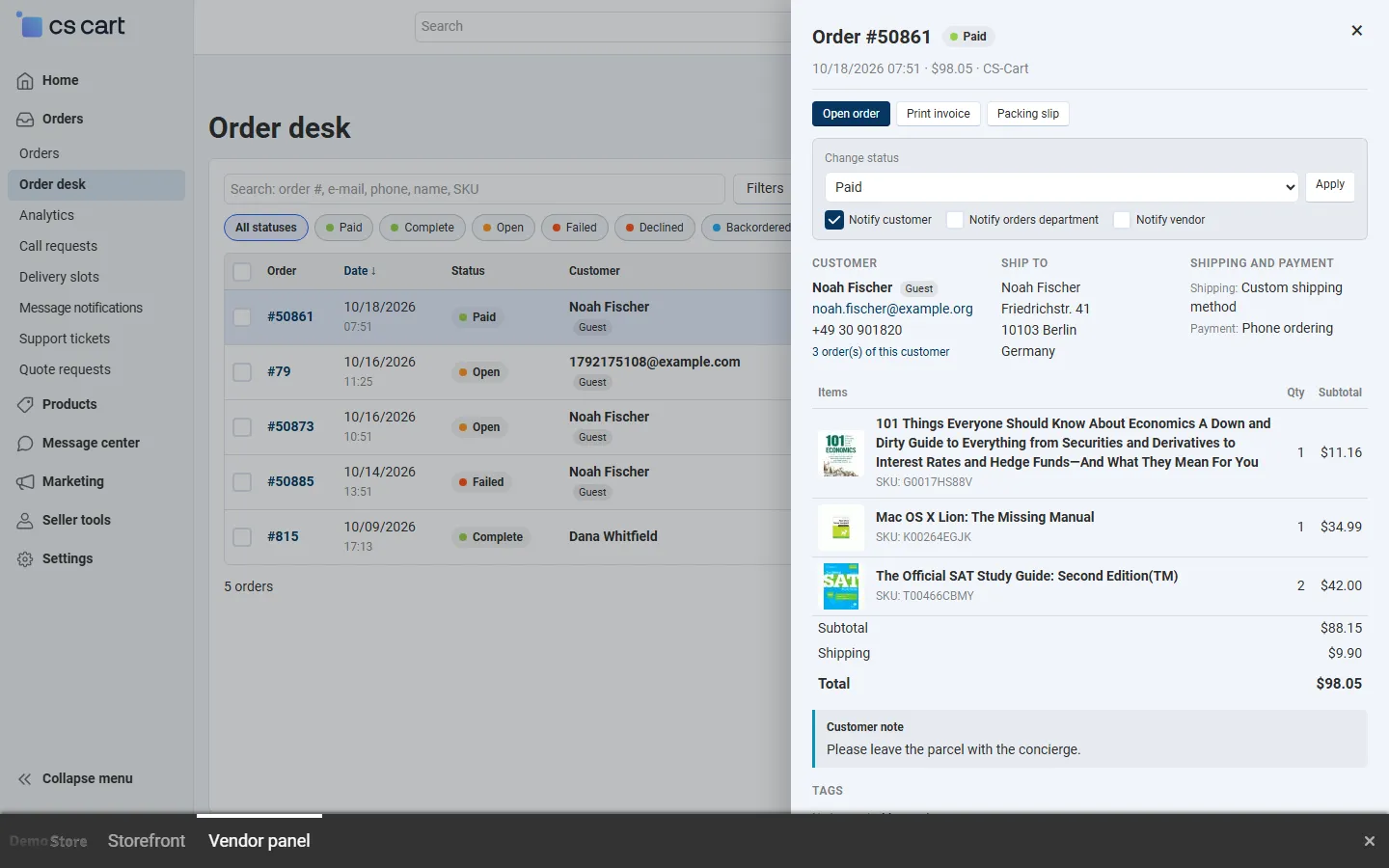Screen dimensions: 1389x868
Task: Open the Change status dropdown
Action: pyautogui.click(x=1062, y=187)
